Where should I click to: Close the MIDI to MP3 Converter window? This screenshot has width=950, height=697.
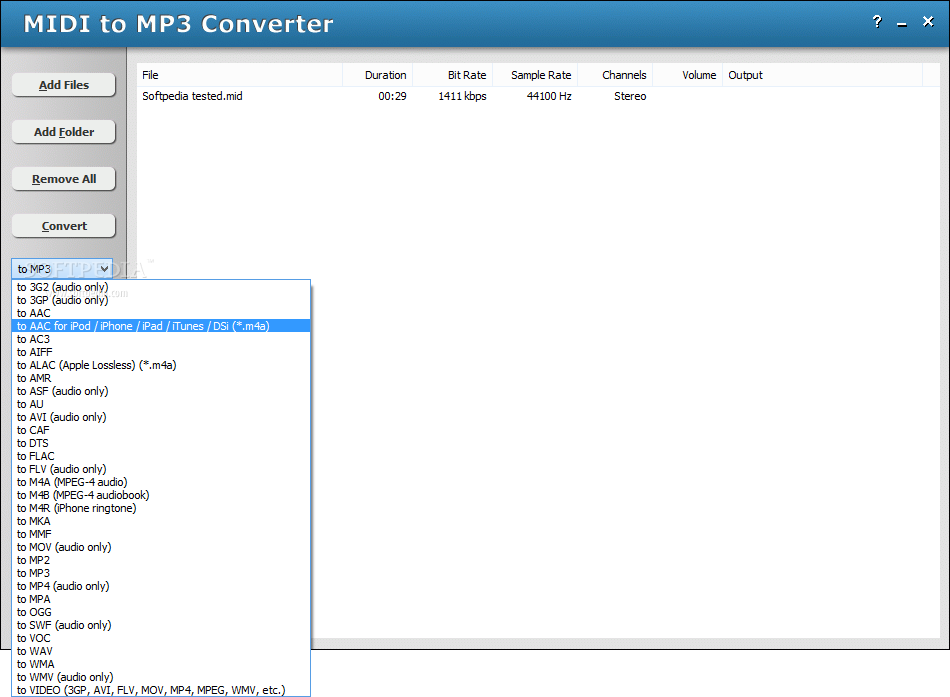point(928,22)
